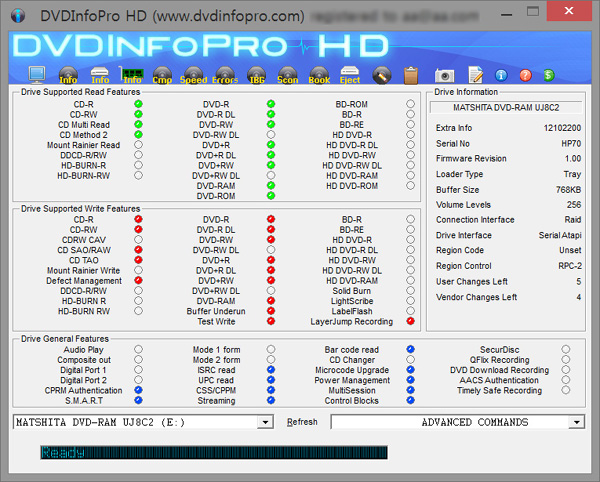Open the drive Info toolbar icon
Image resolution: width=600 pixels, height=482 pixels.
(100, 75)
